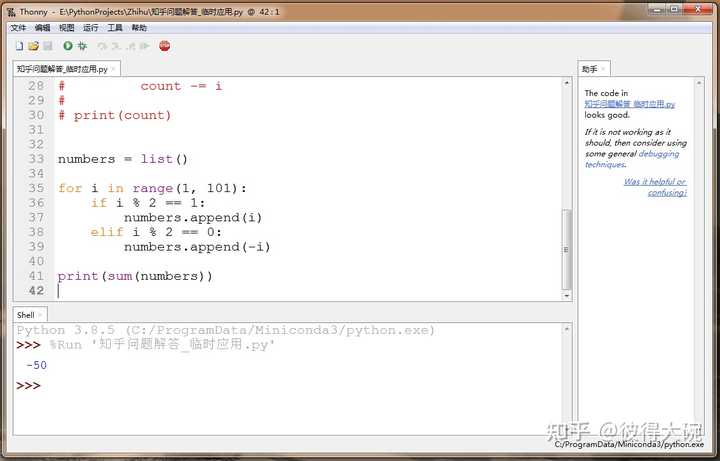Click the numbers.append(i) line
720x461 pixels.
[x=193, y=218]
